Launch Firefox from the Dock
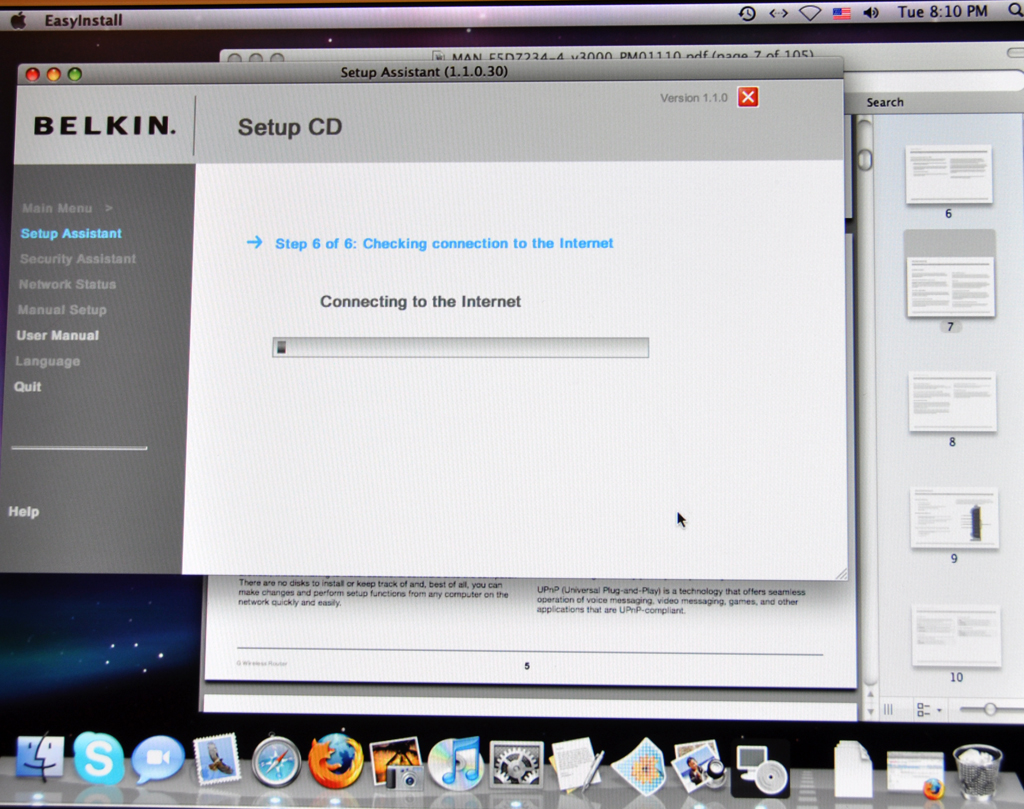Screen dimensions: 1024x809 (336, 761)
